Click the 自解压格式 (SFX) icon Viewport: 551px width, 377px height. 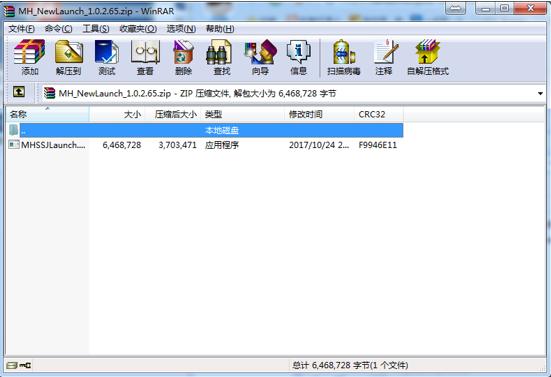pyautogui.click(x=428, y=57)
